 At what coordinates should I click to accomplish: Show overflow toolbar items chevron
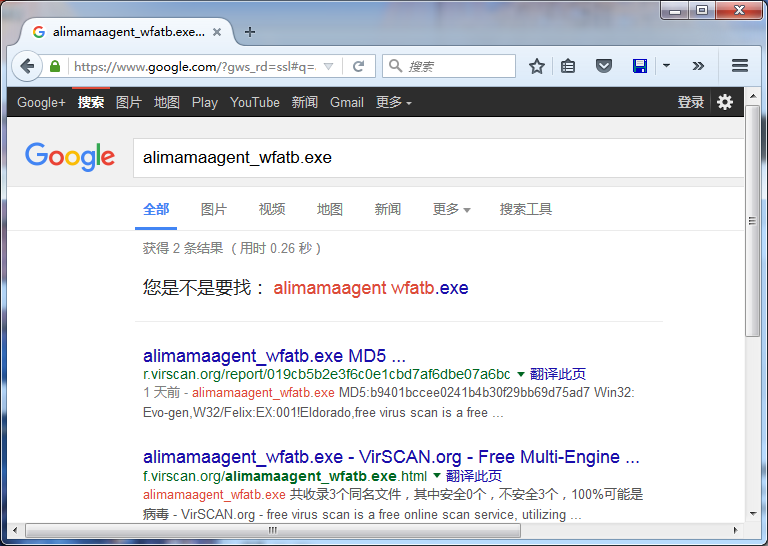(698, 67)
